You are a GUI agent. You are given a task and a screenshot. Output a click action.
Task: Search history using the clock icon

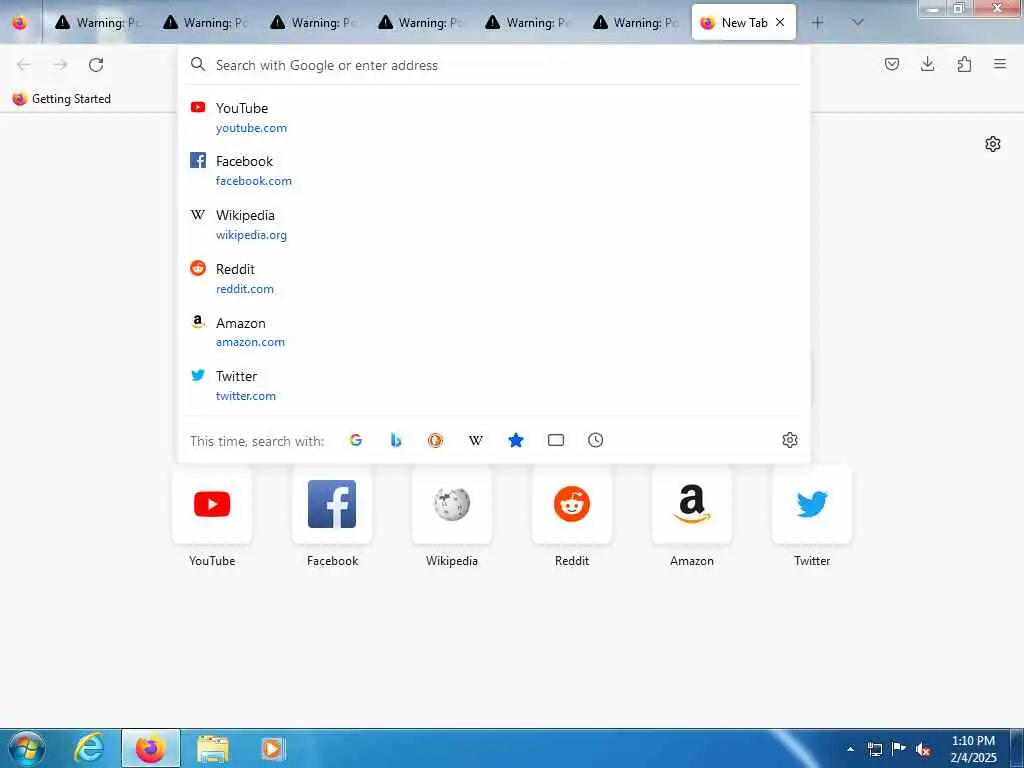(596, 440)
